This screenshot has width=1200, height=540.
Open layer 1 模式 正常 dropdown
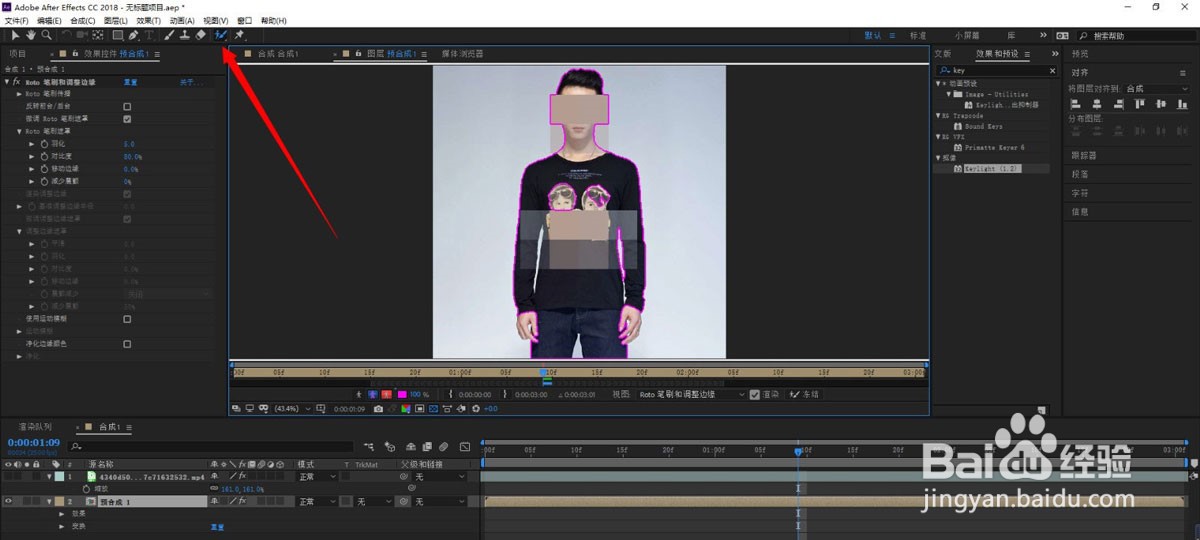(317, 477)
